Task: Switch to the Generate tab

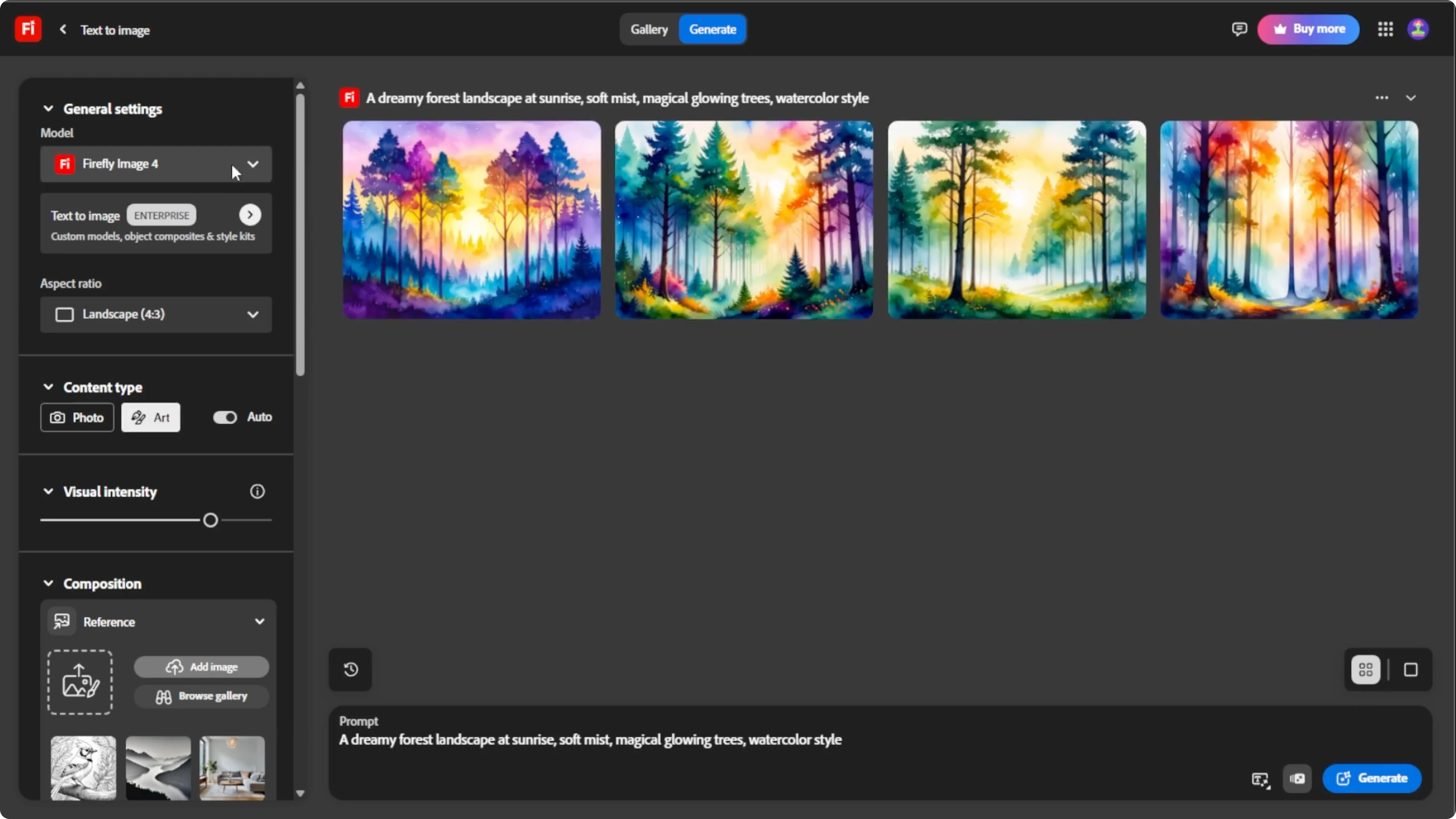Action: tap(712, 29)
